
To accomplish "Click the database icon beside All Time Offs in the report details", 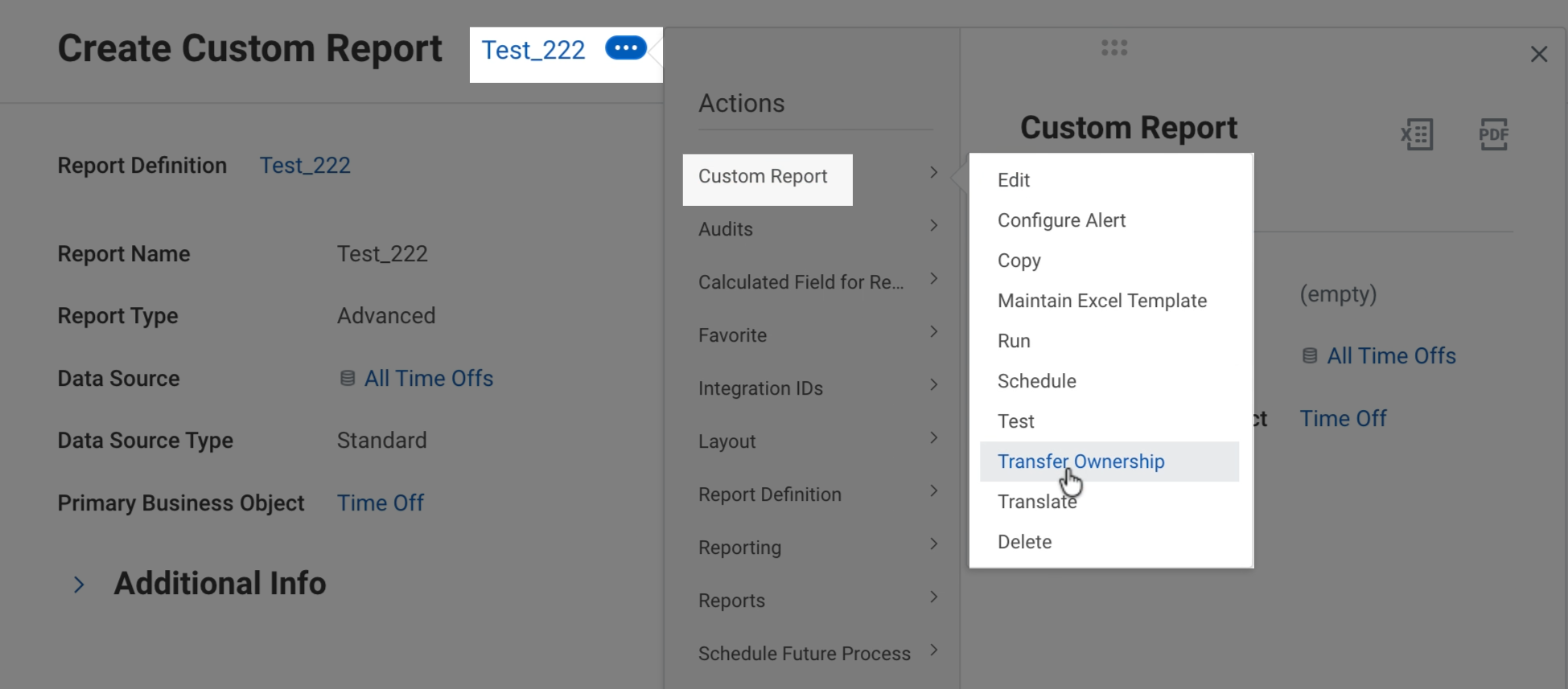I will point(348,378).
